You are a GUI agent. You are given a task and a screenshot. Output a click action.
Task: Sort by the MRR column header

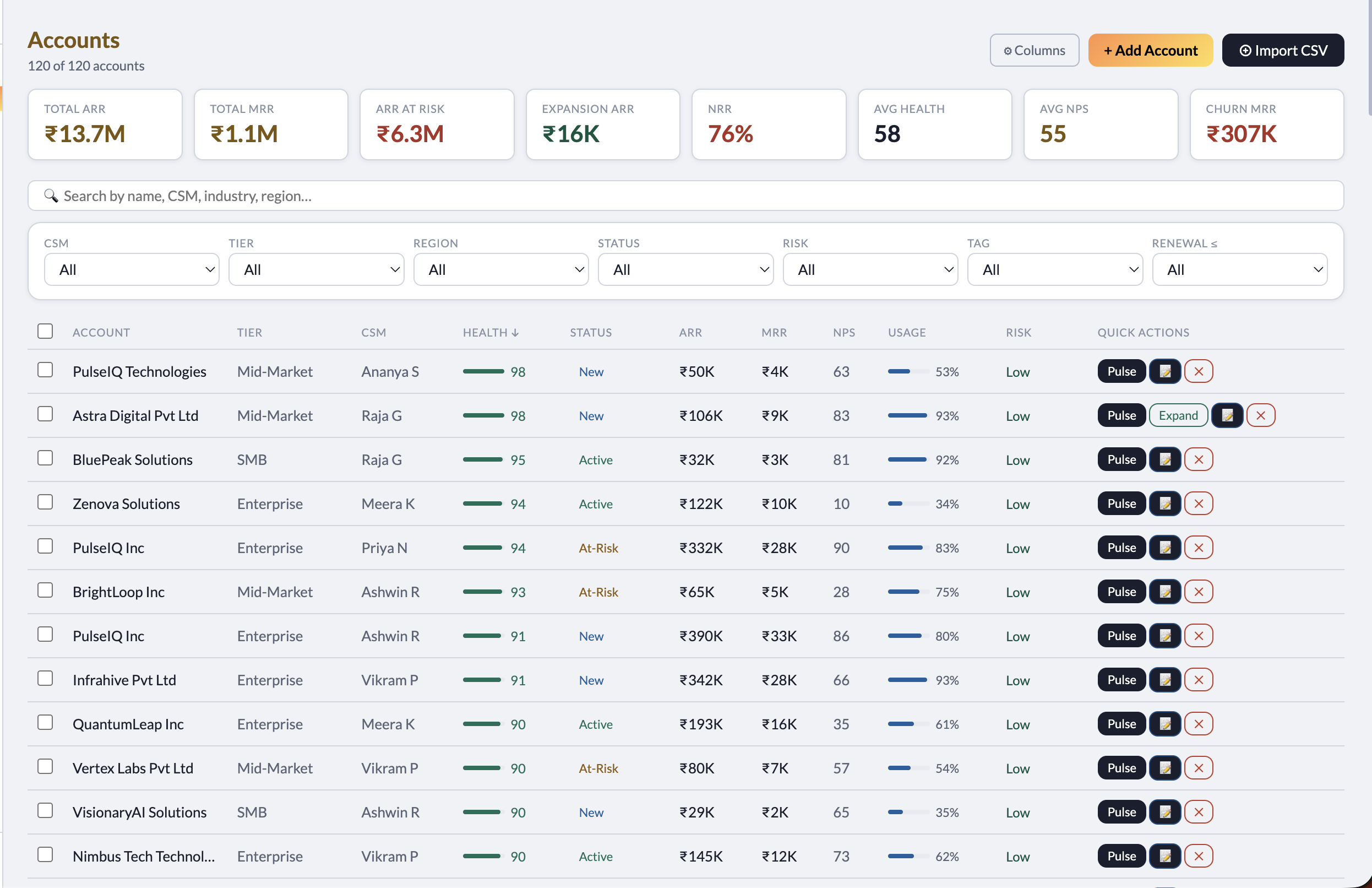774,333
